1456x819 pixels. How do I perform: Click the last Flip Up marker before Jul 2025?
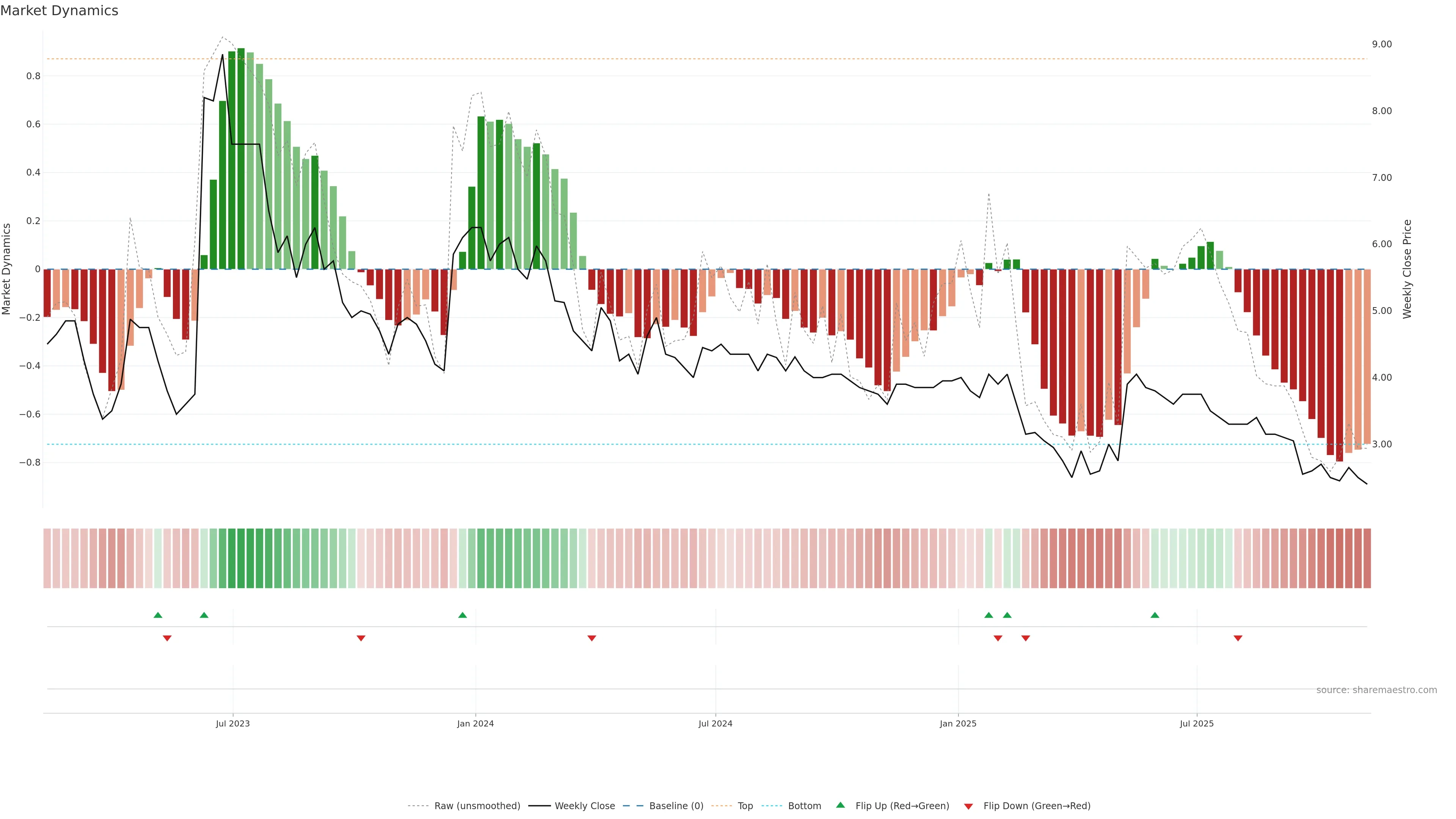pyautogui.click(x=1155, y=615)
